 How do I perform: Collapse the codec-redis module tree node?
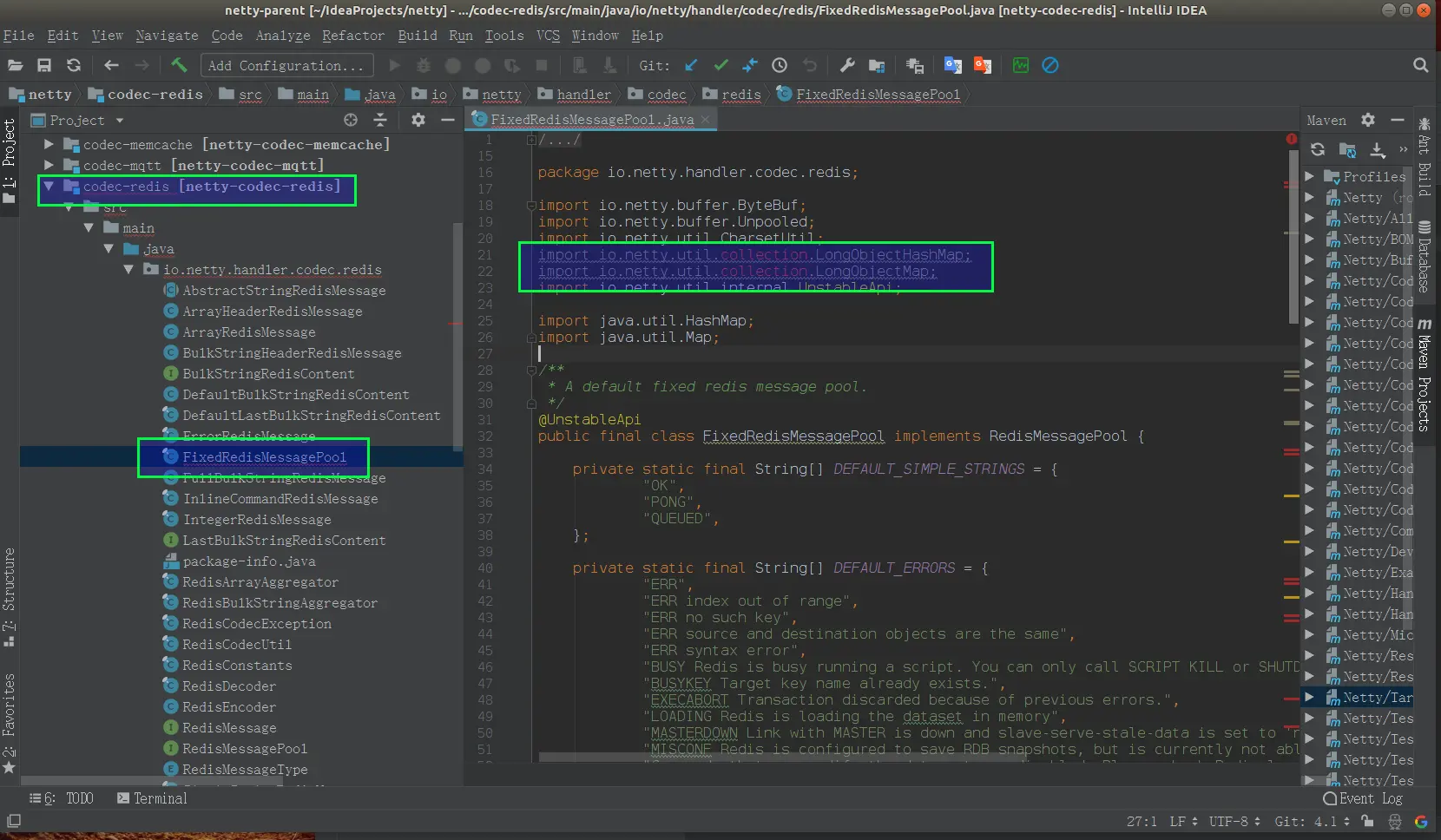tap(49, 186)
